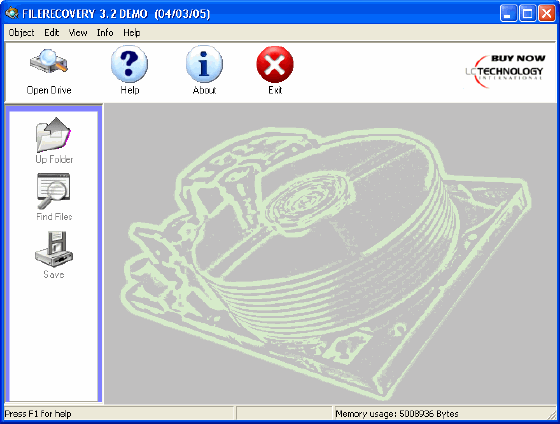Close the FileRecovery window
560x424 pixels.
click(x=547, y=14)
